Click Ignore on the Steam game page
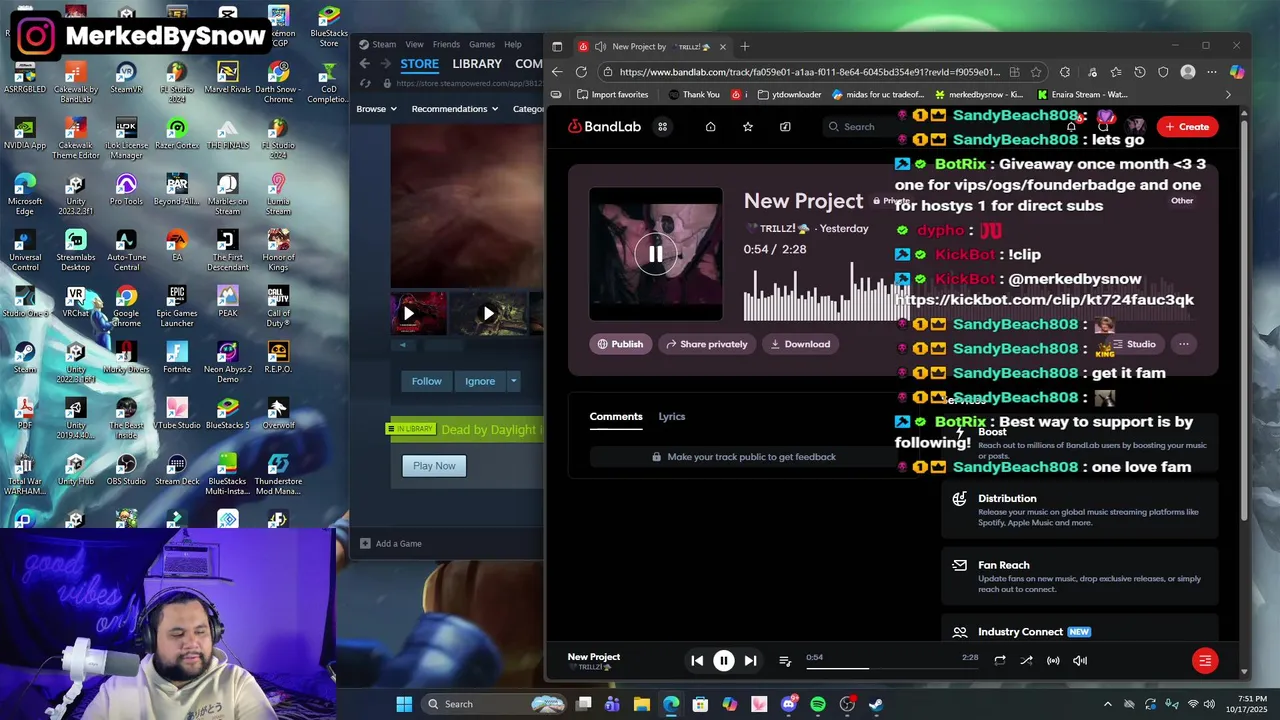This screenshot has height=720, width=1280. coord(480,381)
